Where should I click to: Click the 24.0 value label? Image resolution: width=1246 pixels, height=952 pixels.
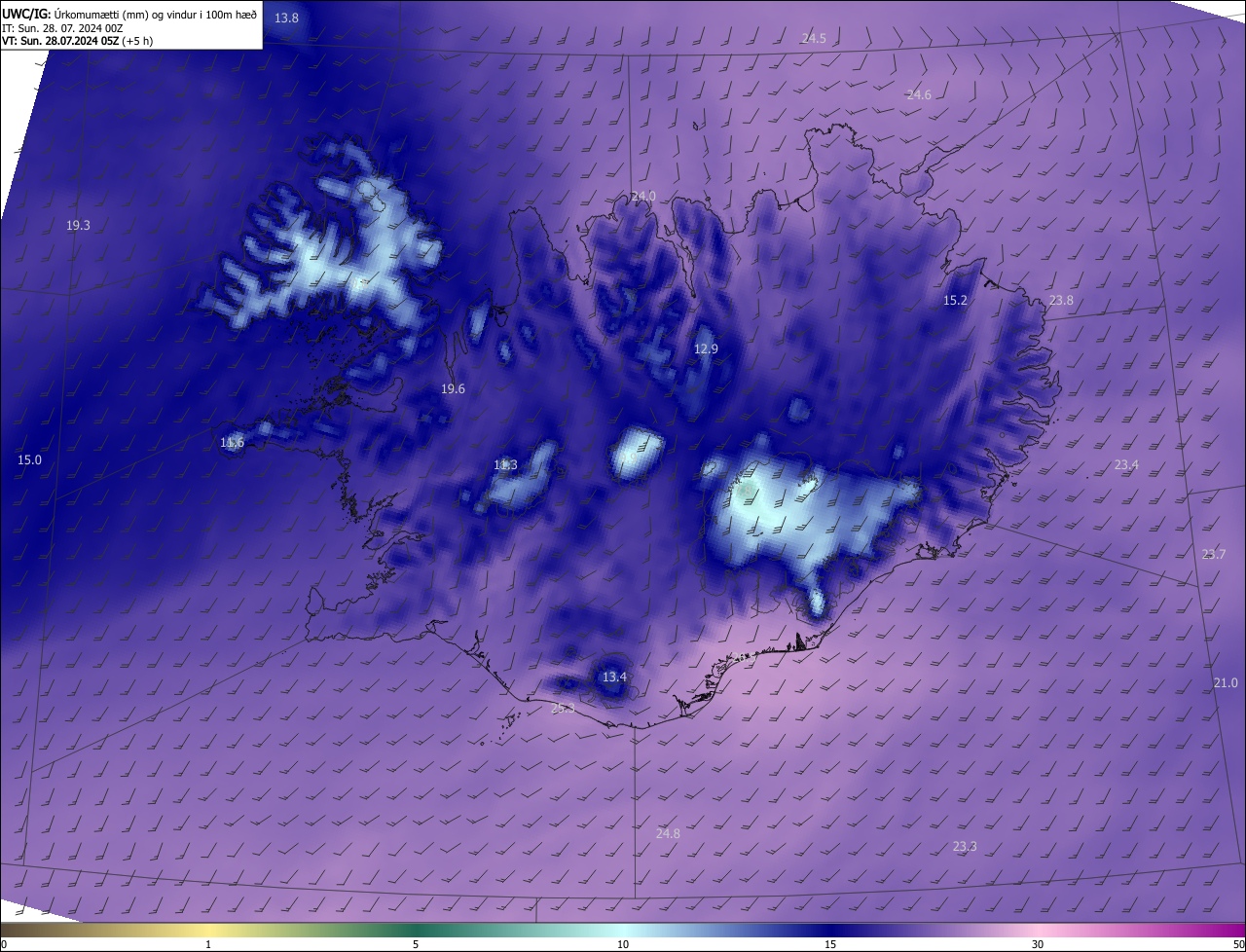[x=643, y=196]
